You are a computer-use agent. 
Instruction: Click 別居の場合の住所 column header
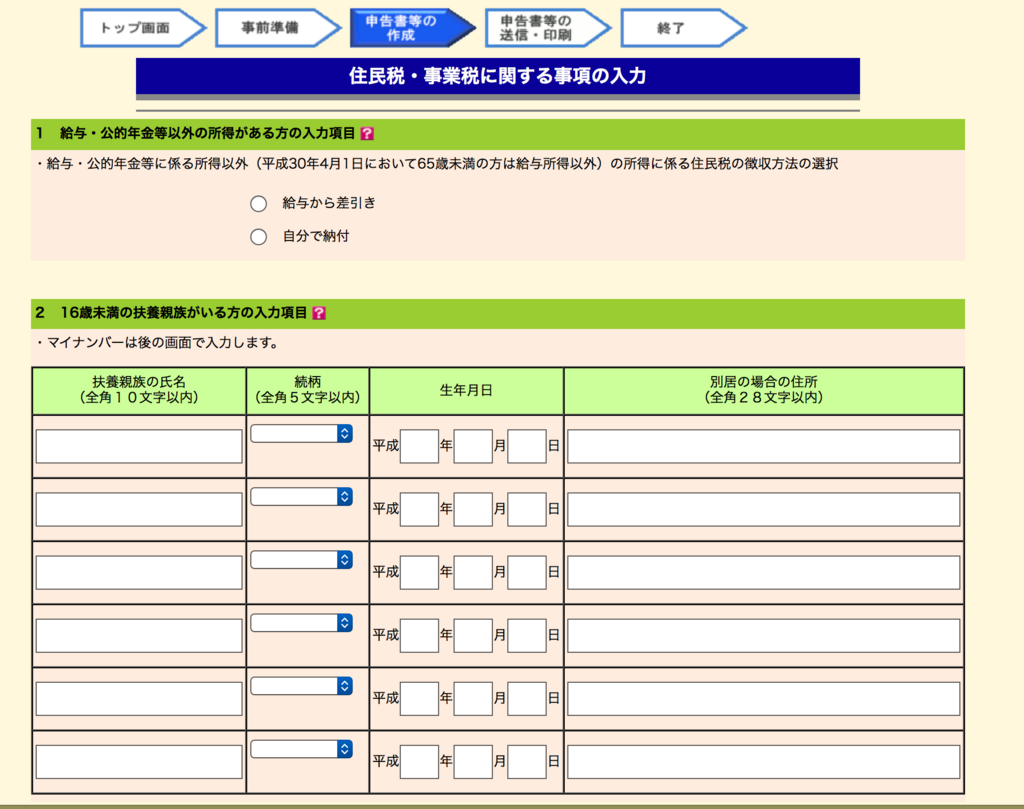(764, 390)
